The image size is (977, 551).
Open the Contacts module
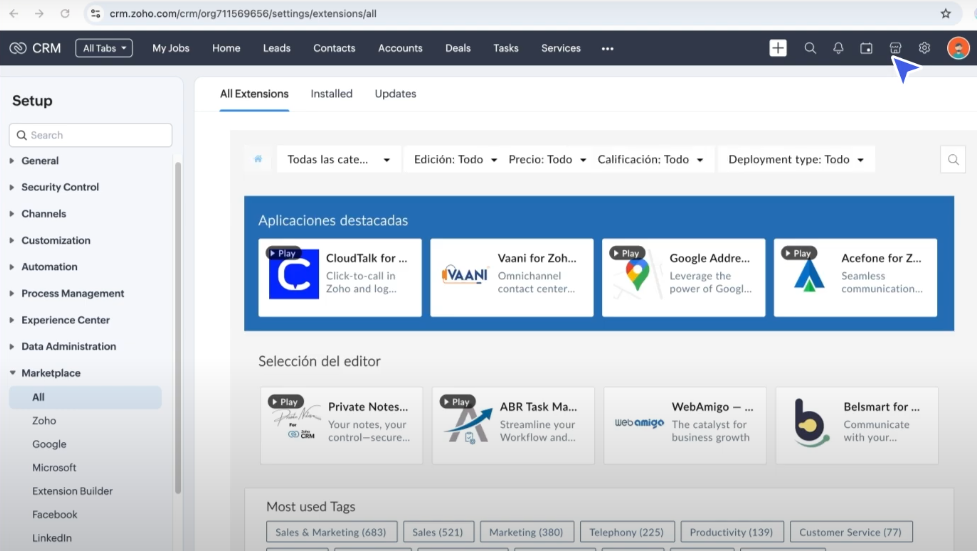click(x=334, y=48)
